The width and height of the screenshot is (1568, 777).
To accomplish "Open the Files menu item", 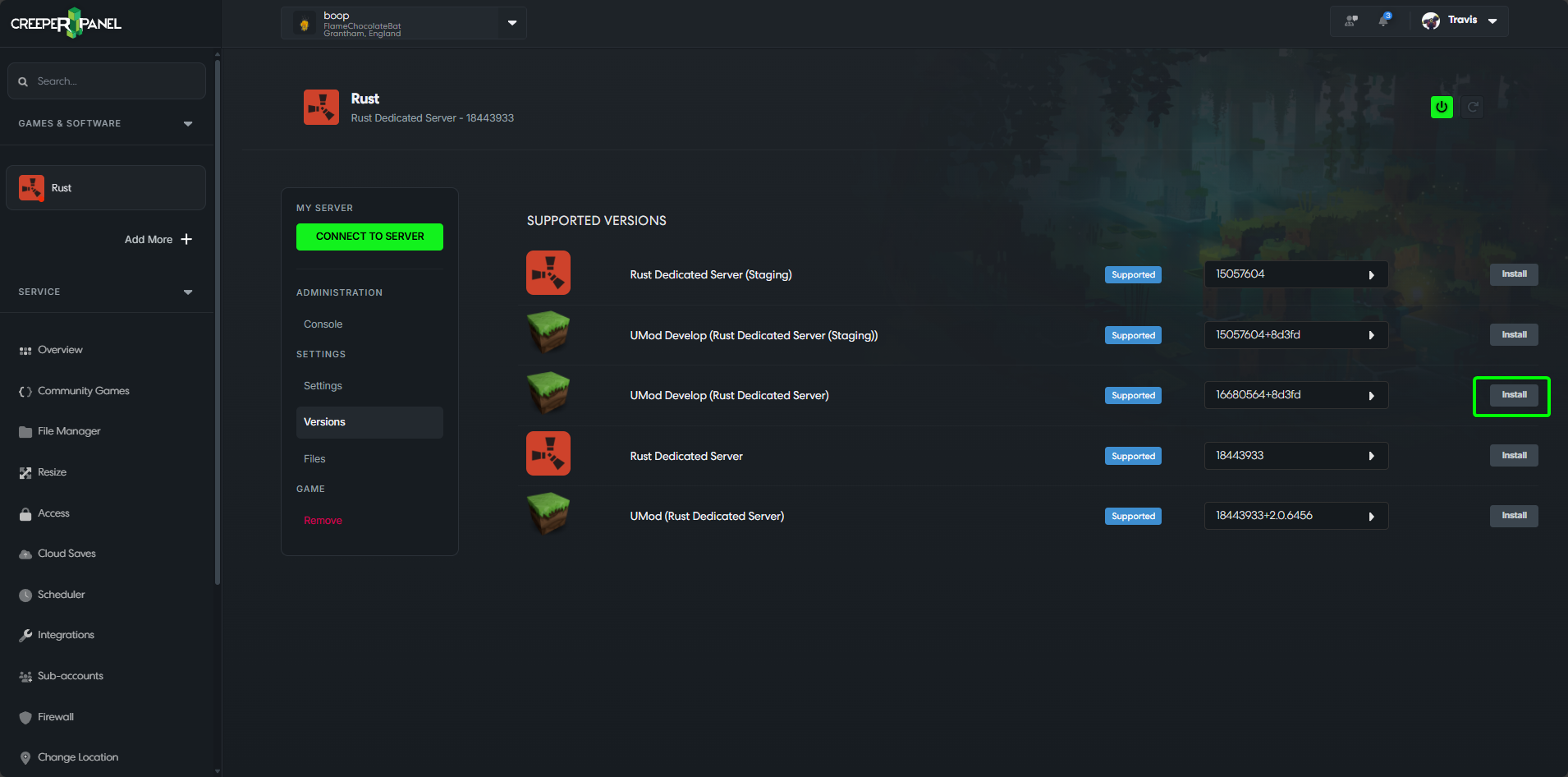I will 314,459.
